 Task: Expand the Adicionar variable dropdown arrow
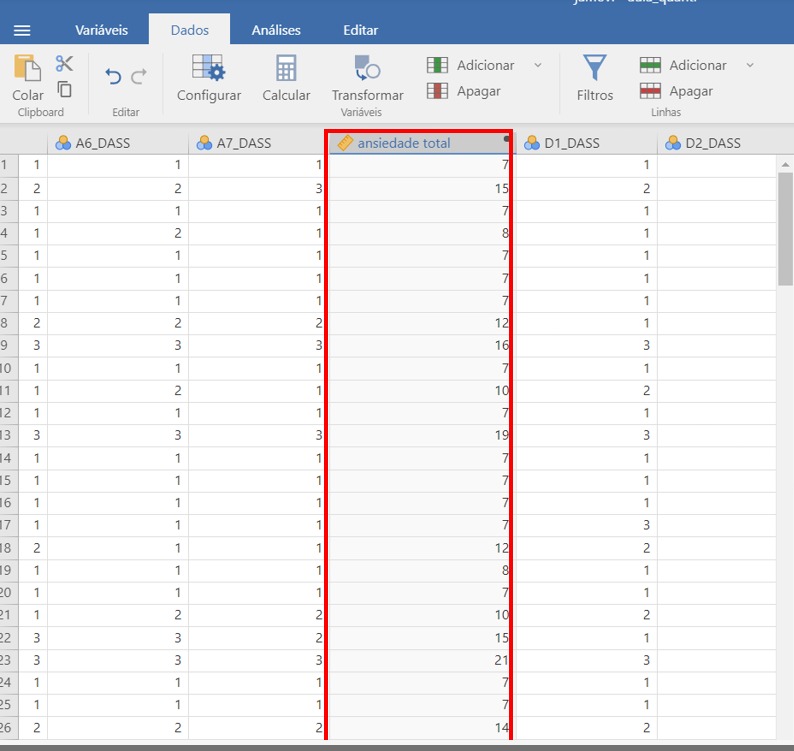pyautogui.click(x=537, y=65)
